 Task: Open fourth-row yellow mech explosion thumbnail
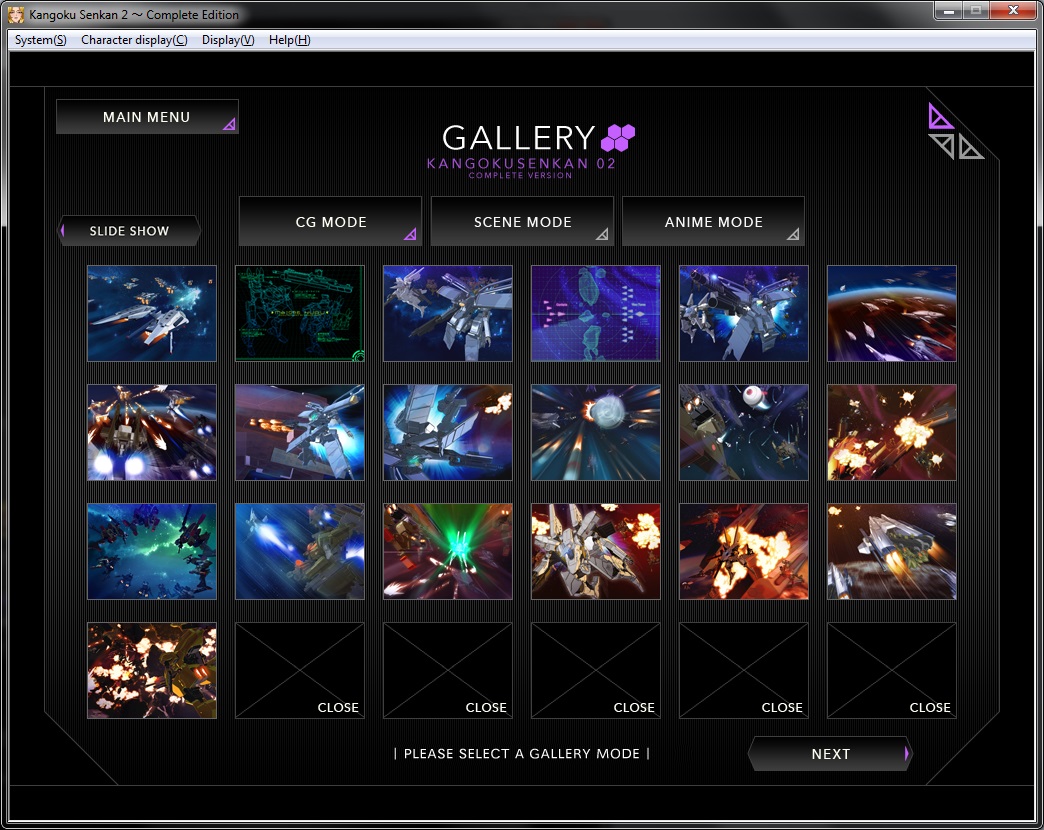click(152, 670)
